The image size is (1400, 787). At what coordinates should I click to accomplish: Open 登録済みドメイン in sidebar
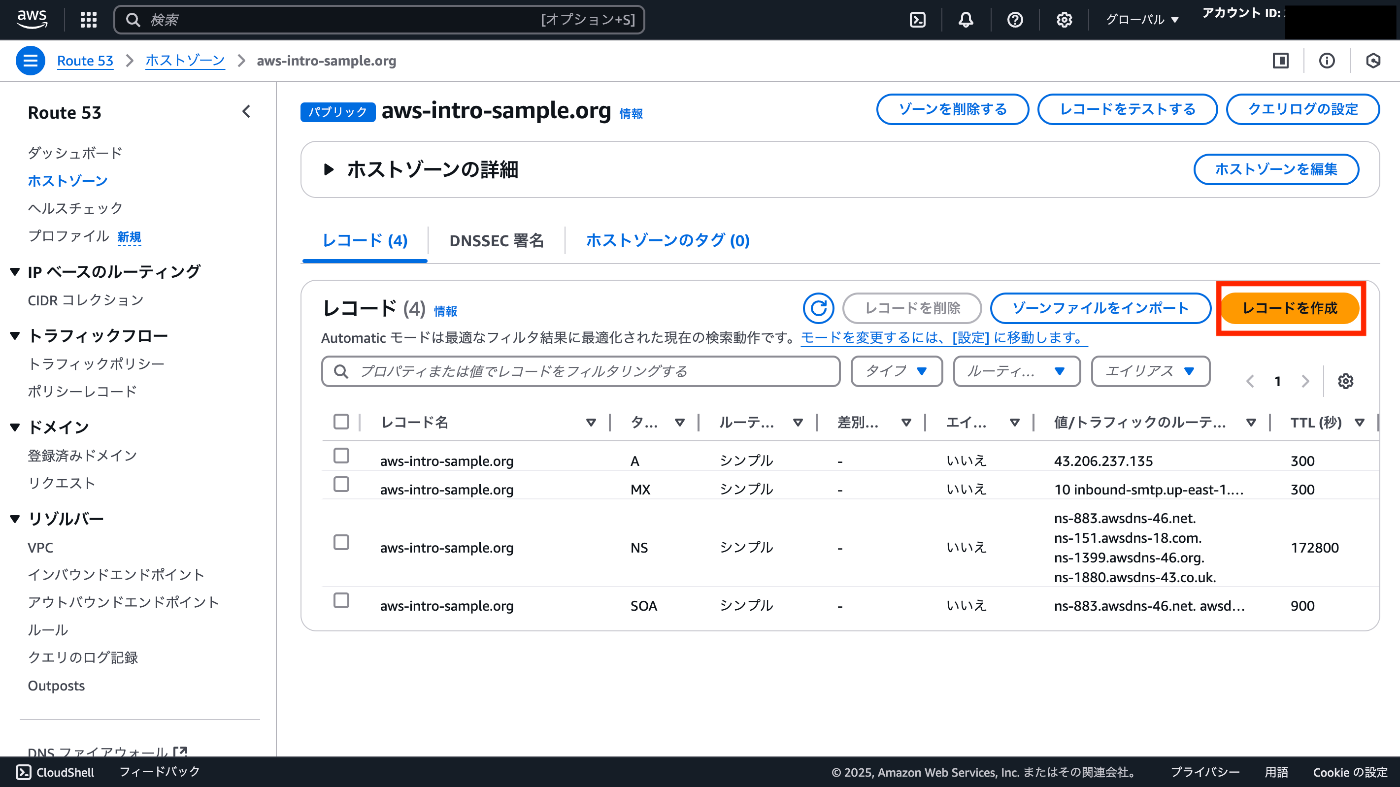coord(82,455)
